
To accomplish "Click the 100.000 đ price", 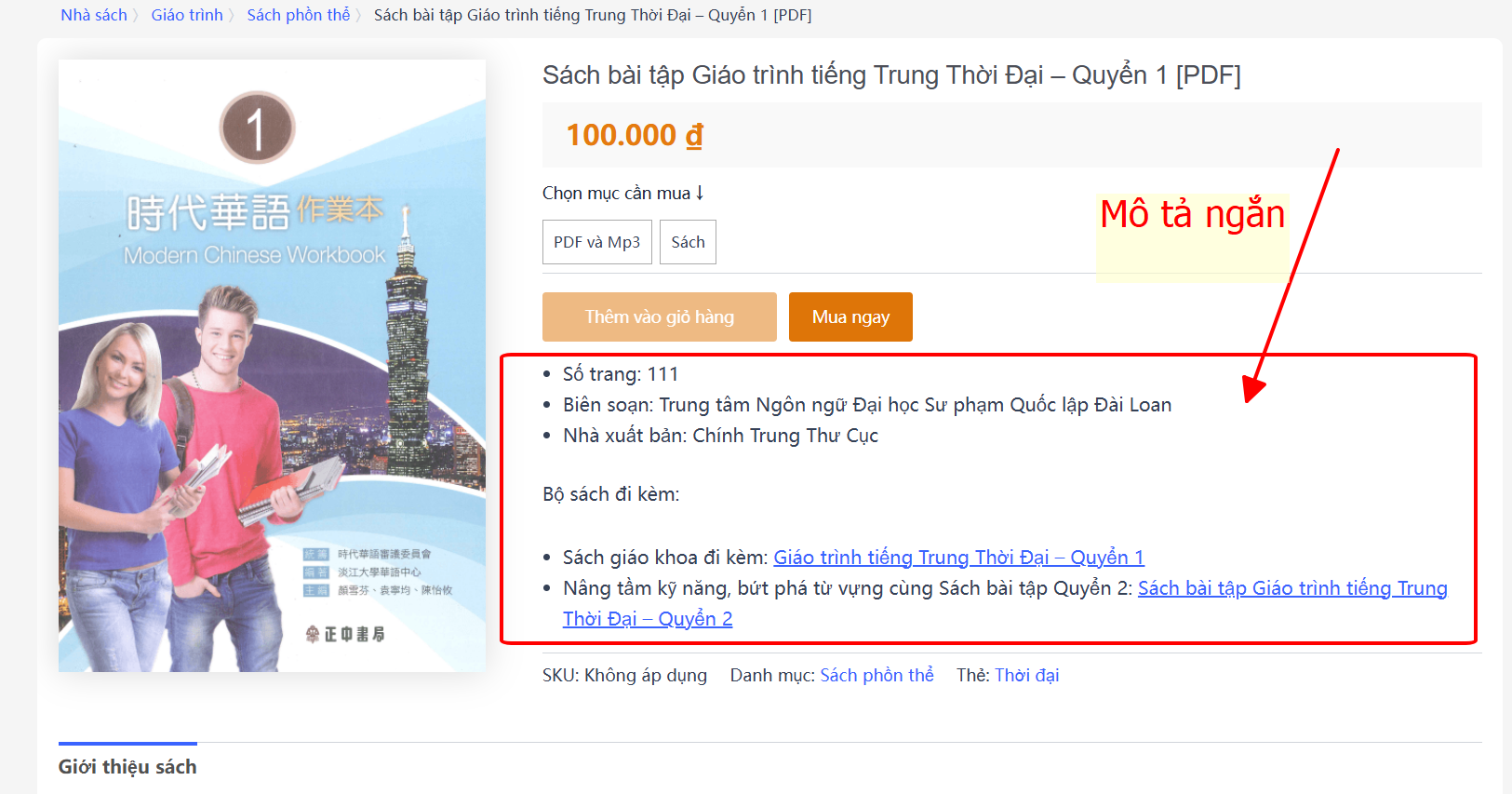I will [635, 135].
